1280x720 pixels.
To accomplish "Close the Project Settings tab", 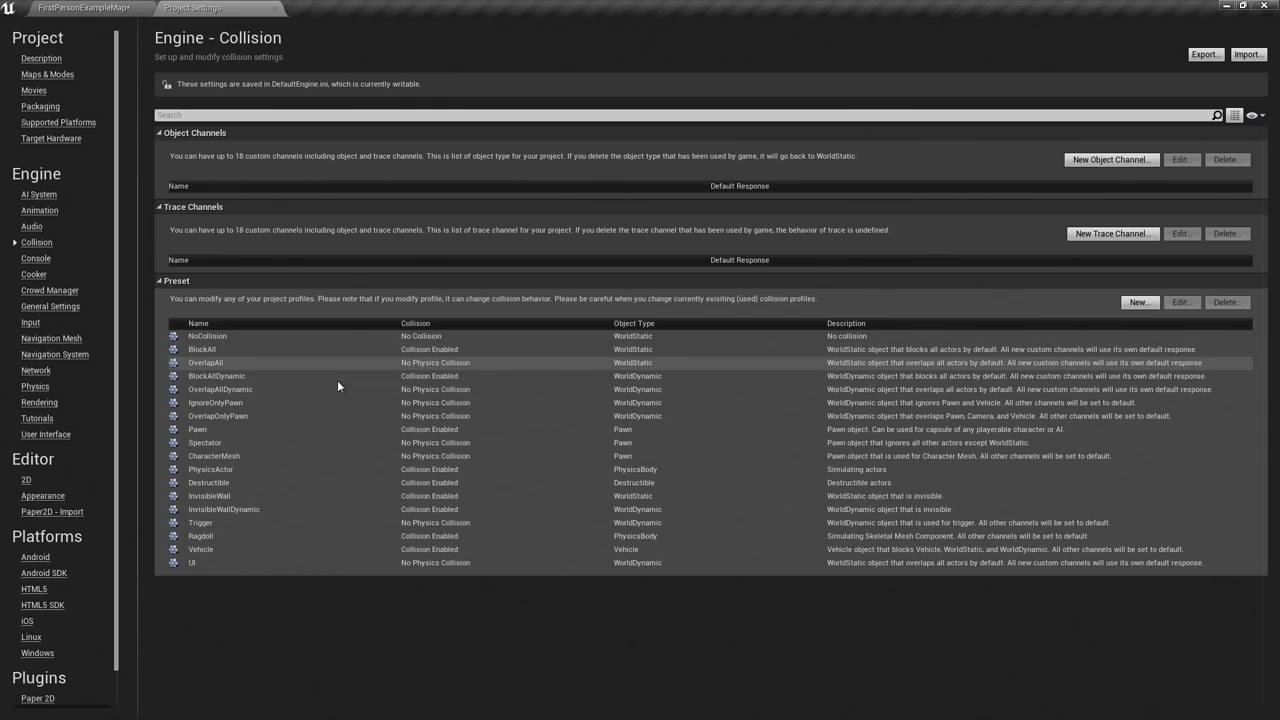I will [274, 8].
